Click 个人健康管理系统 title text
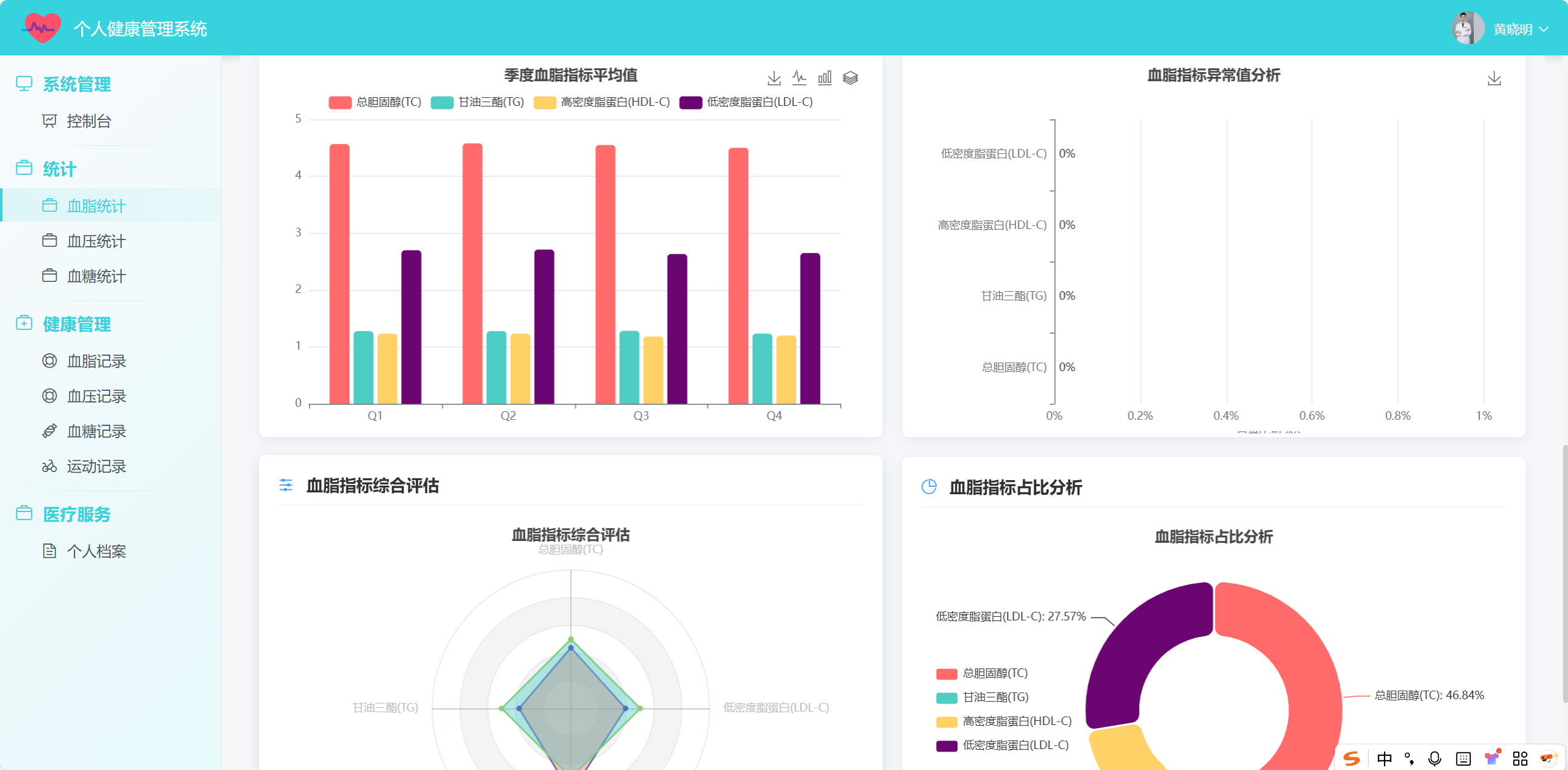 click(140, 29)
